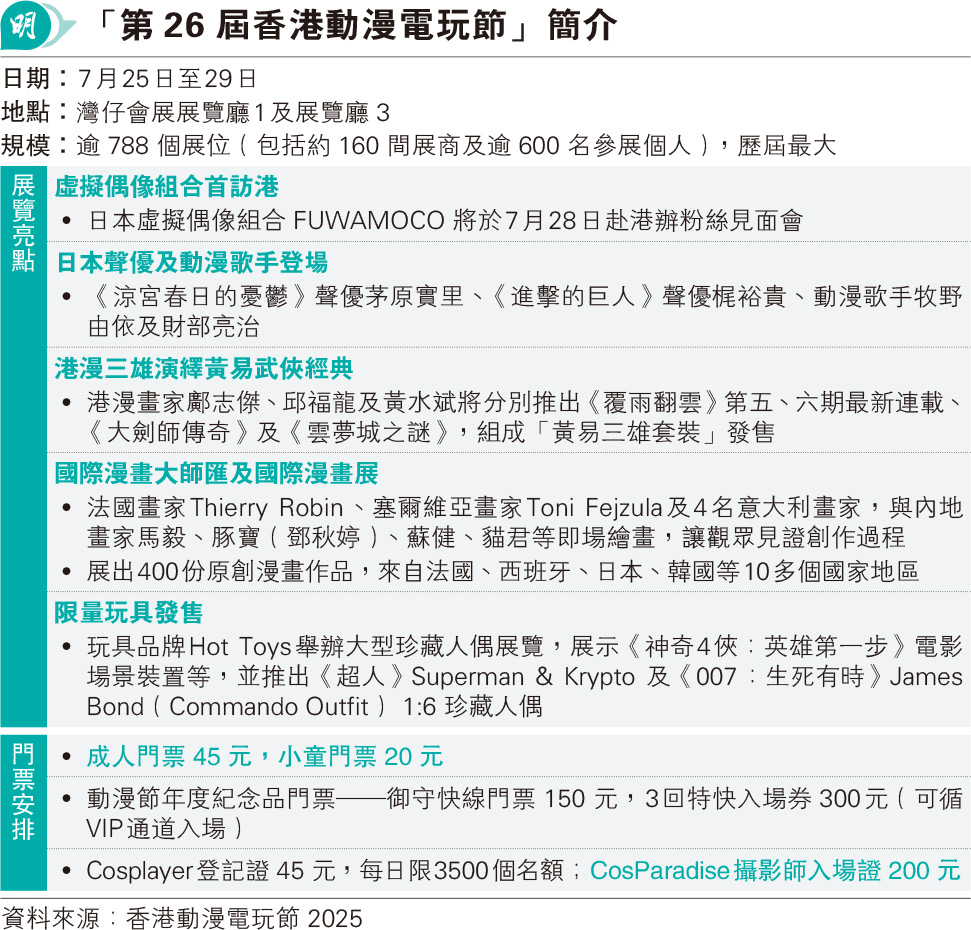The height and width of the screenshot is (930, 971).
Task: Click the line naming Thierry Robin and Toni Fejzula
Action: point(525,507)
